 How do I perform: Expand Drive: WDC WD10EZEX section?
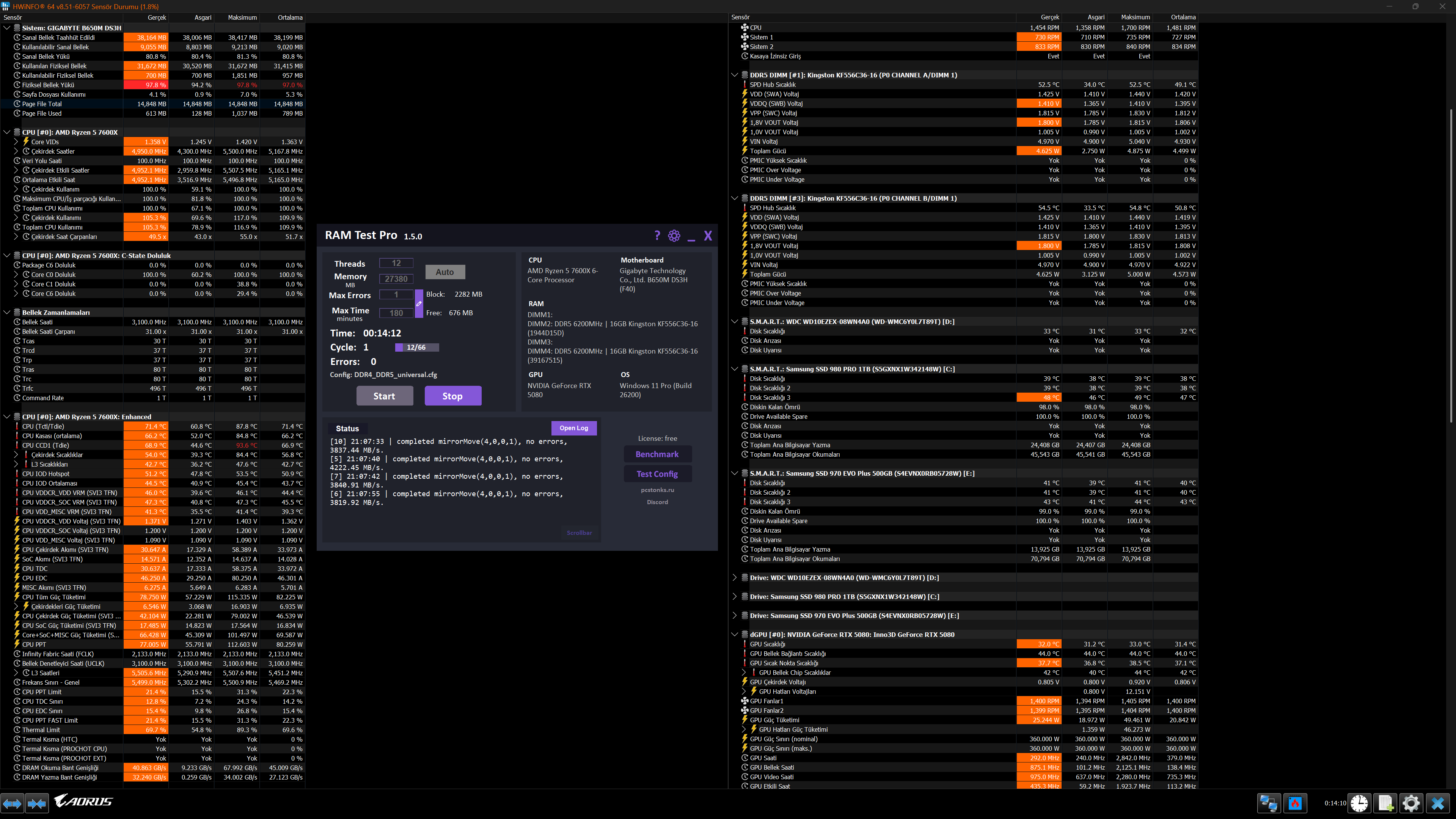(734, 578)
